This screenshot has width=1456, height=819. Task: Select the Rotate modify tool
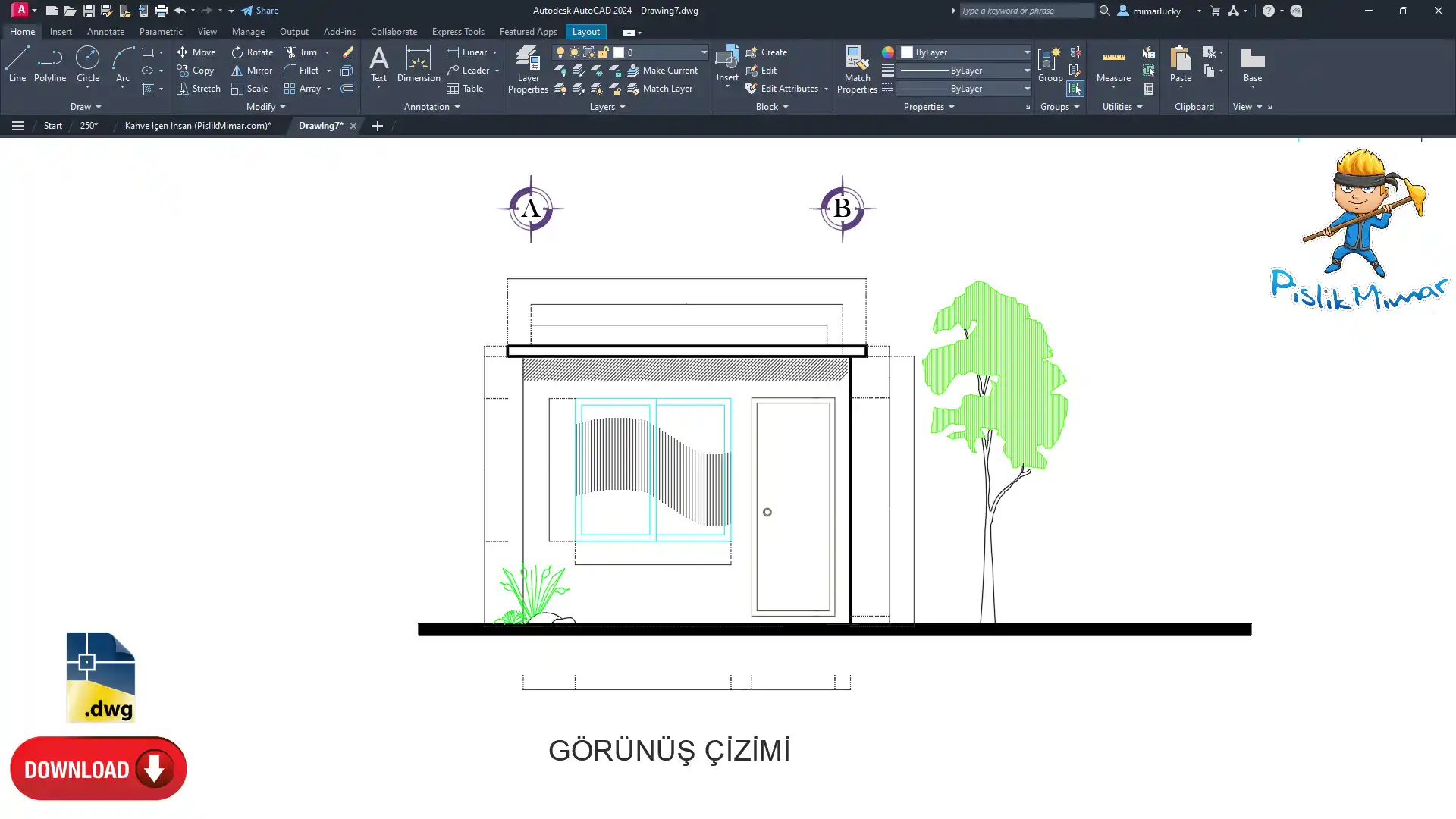[x=252, y=52]
